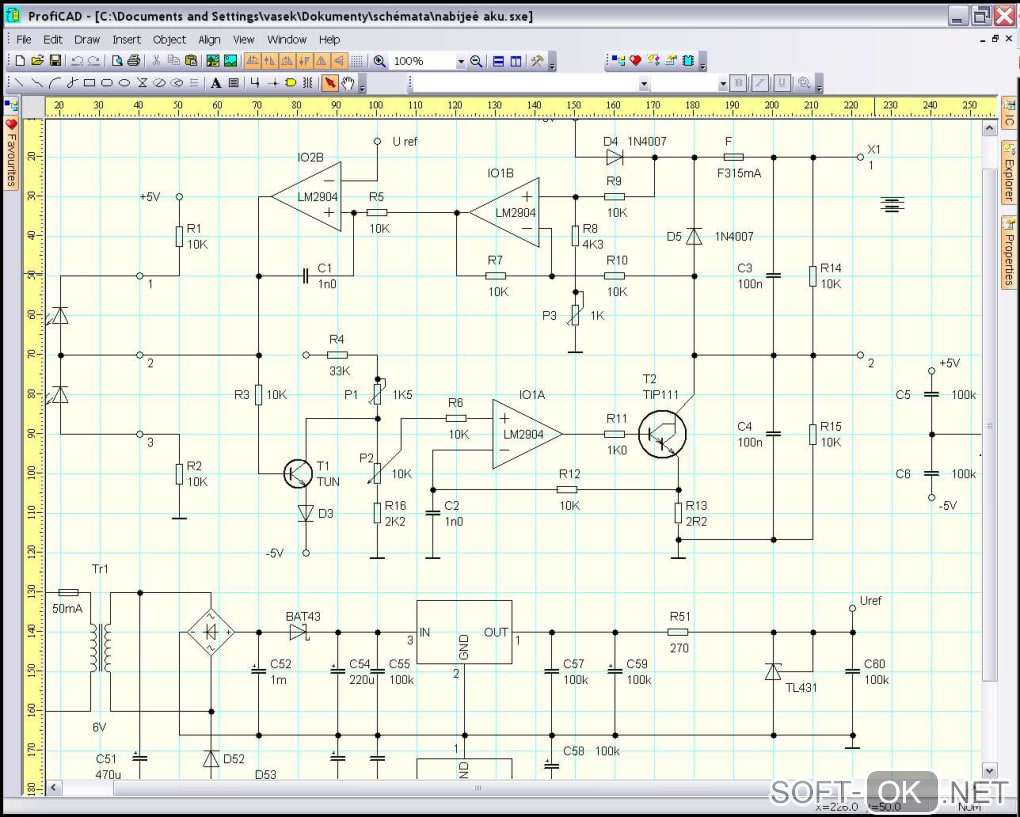The image size is (1020, 817).
Task: Open the settings hammer-and-wrench icon
Action: click(x=537, y=61)
